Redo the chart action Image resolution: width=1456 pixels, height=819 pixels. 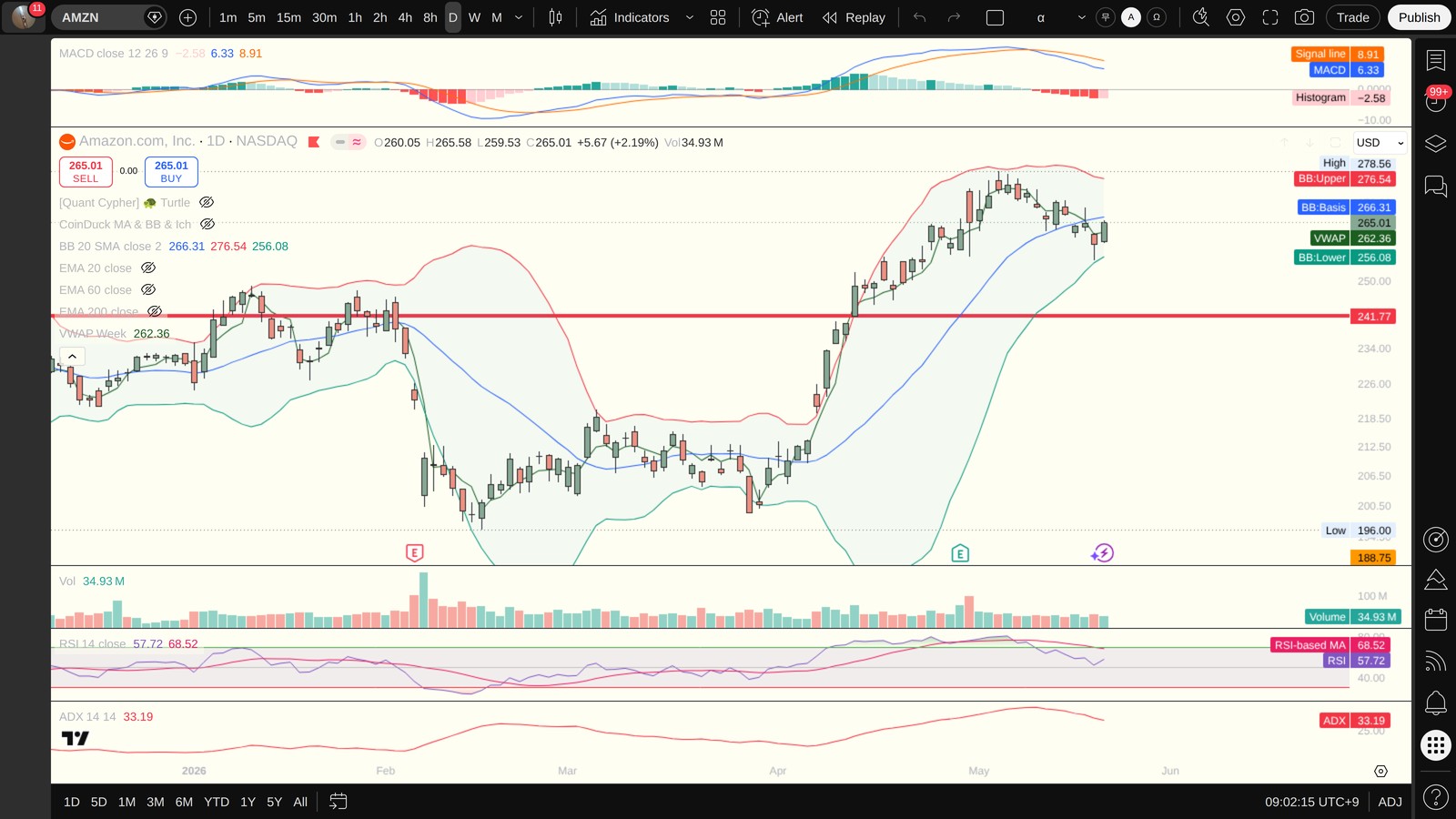pos(954,17)
